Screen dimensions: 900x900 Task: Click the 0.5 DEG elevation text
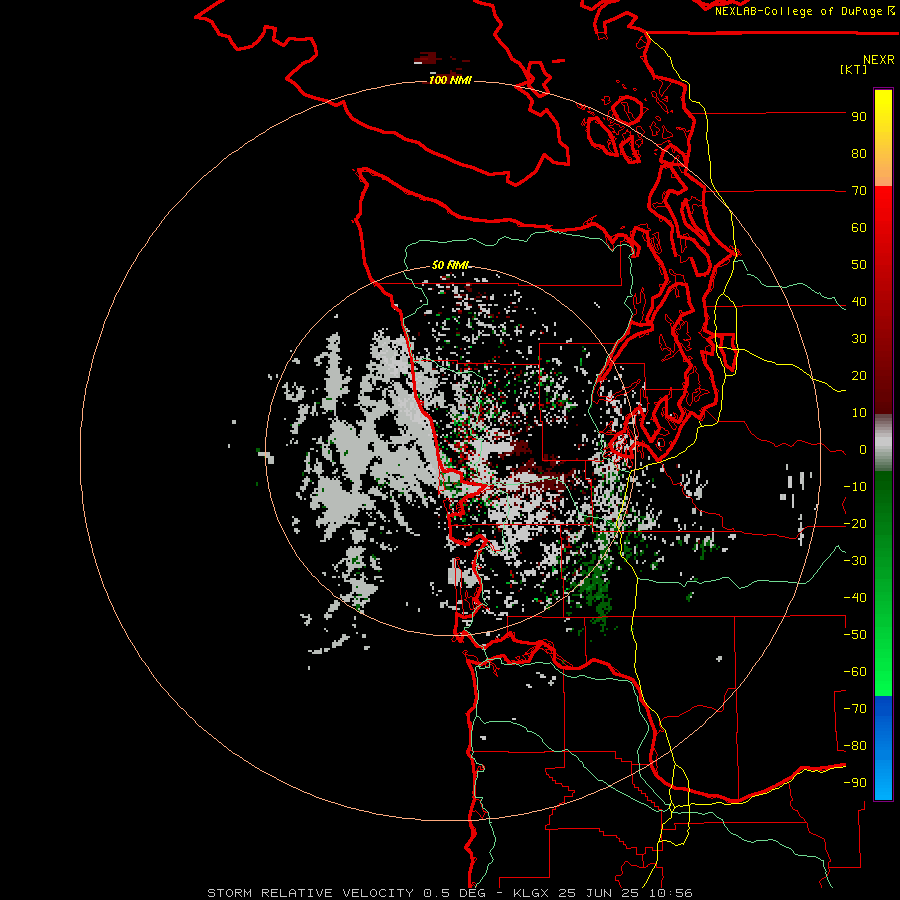(455, 893)
